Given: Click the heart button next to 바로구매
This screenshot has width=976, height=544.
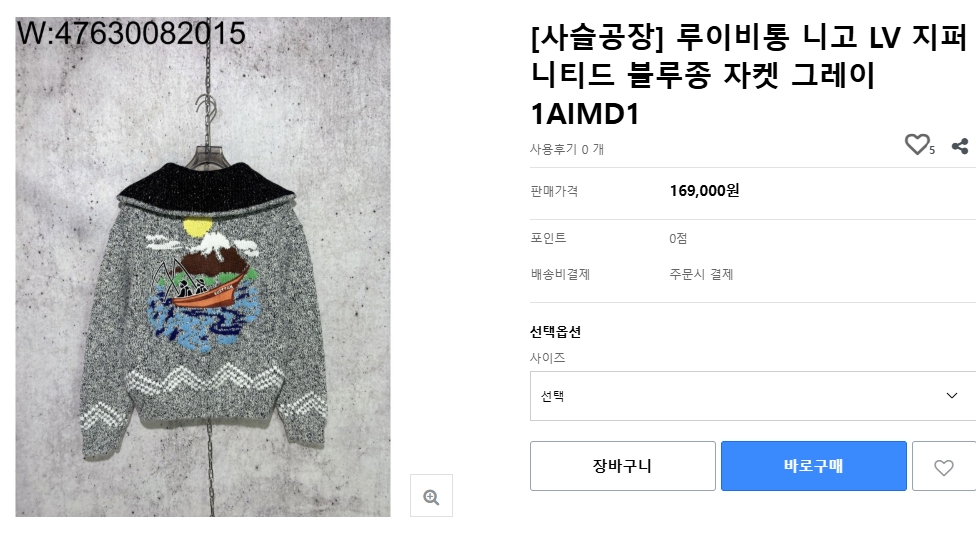Looking at the screenshot, I should tap(943, 467).
